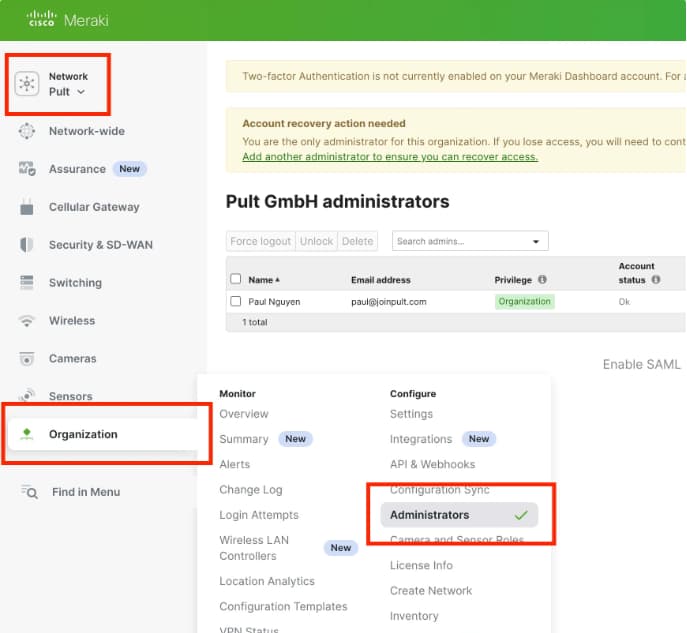Open Network-wide menu

(x=87, y=131)
